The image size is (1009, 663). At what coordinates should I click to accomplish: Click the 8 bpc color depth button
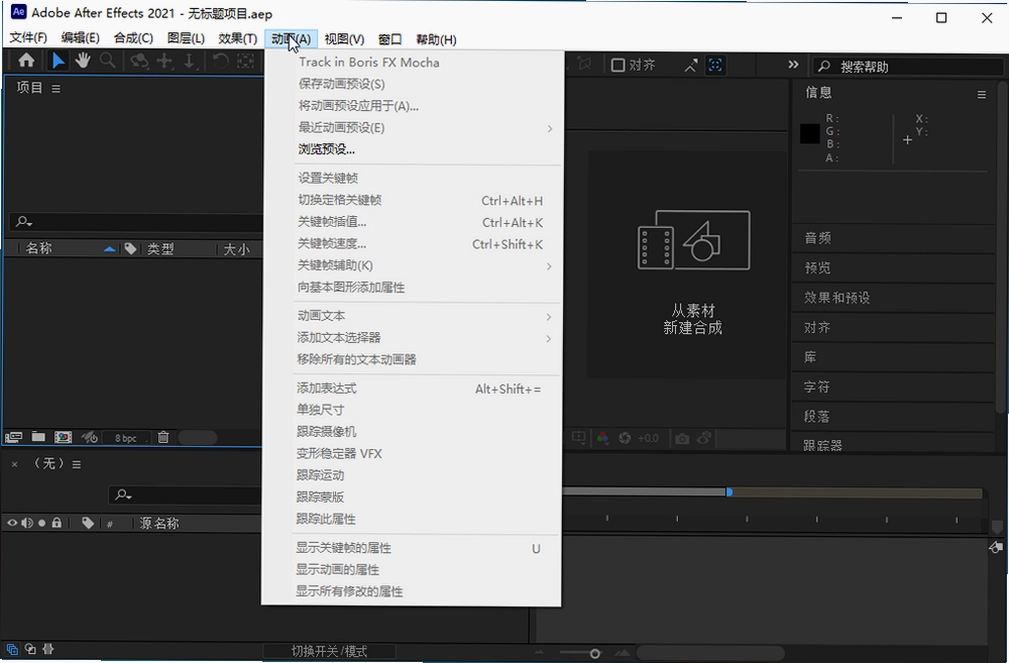pos(125,438)
